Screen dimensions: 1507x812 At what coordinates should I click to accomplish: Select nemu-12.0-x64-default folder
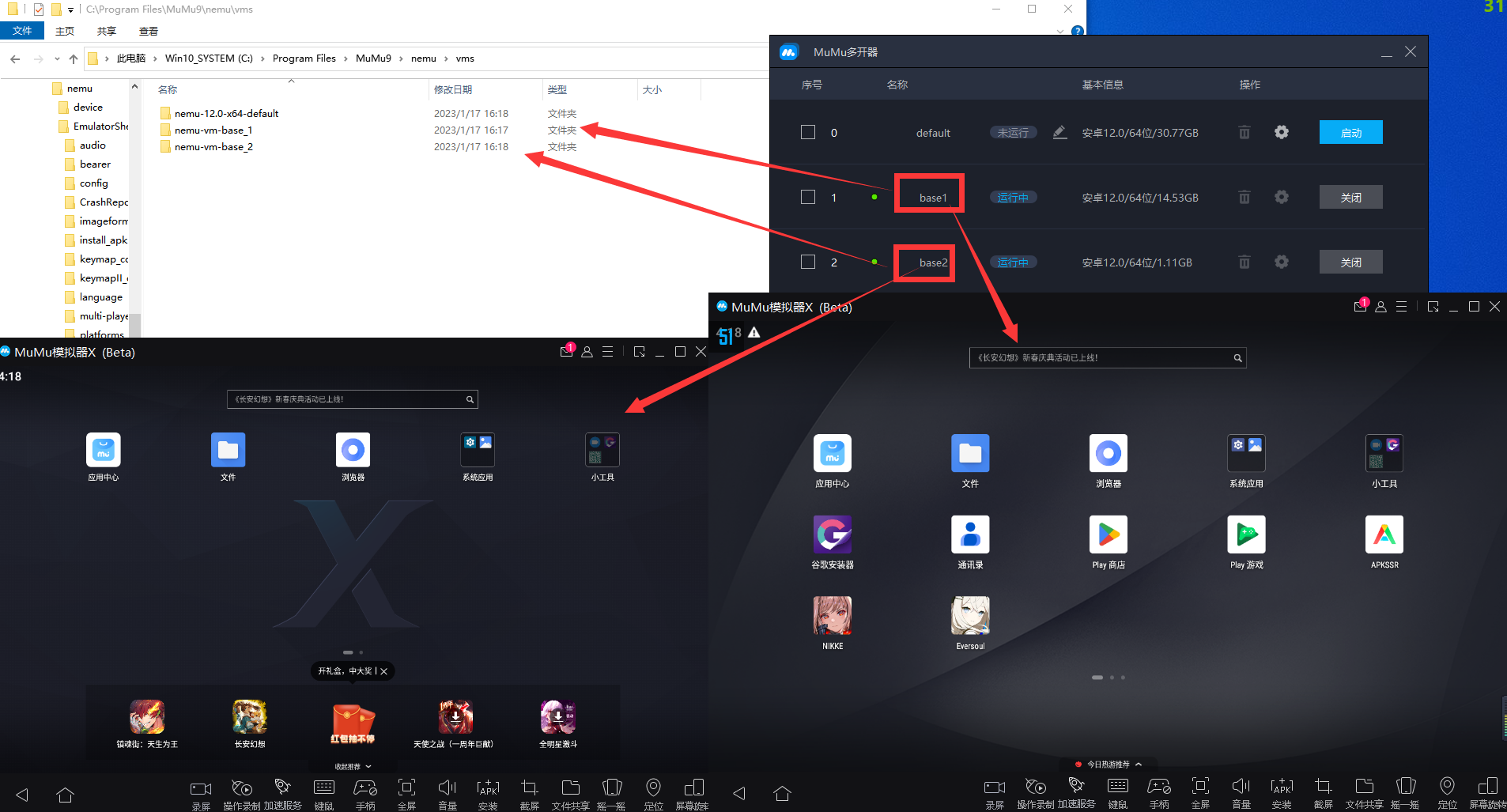[x=226, y=113]
